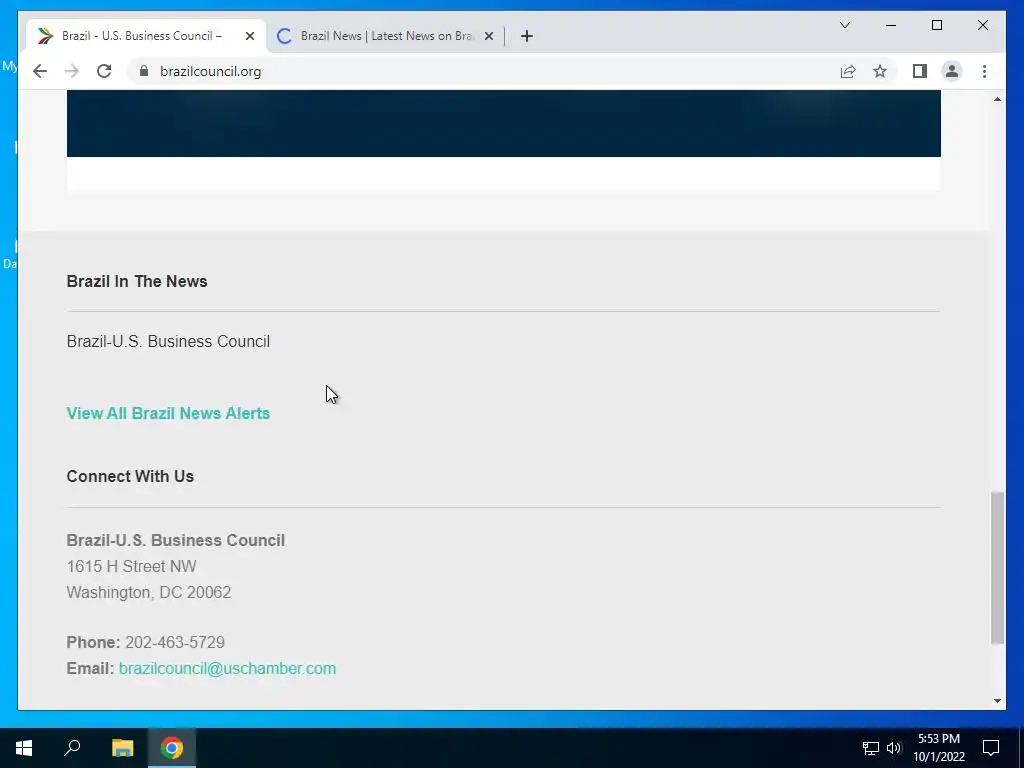
Task: Click the address bar showing brazilcouncil.org
Action: click(x=481, y=71)
